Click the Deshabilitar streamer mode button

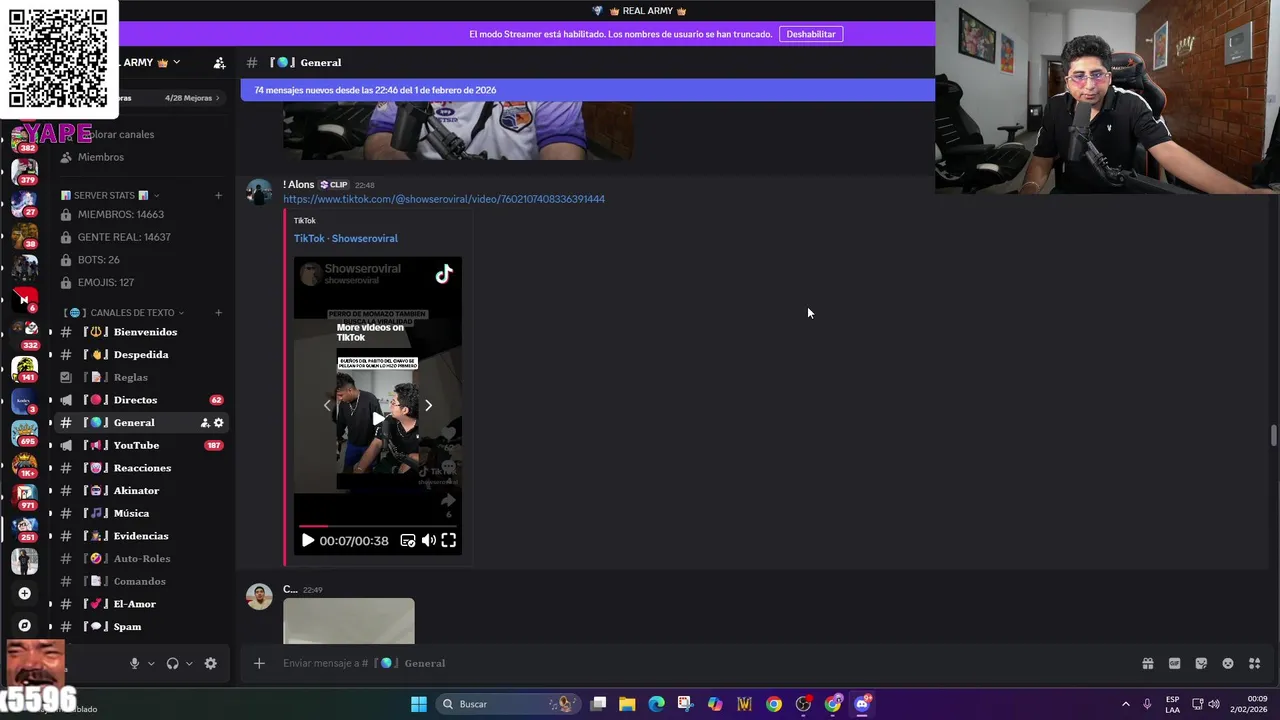click(811, 34)
